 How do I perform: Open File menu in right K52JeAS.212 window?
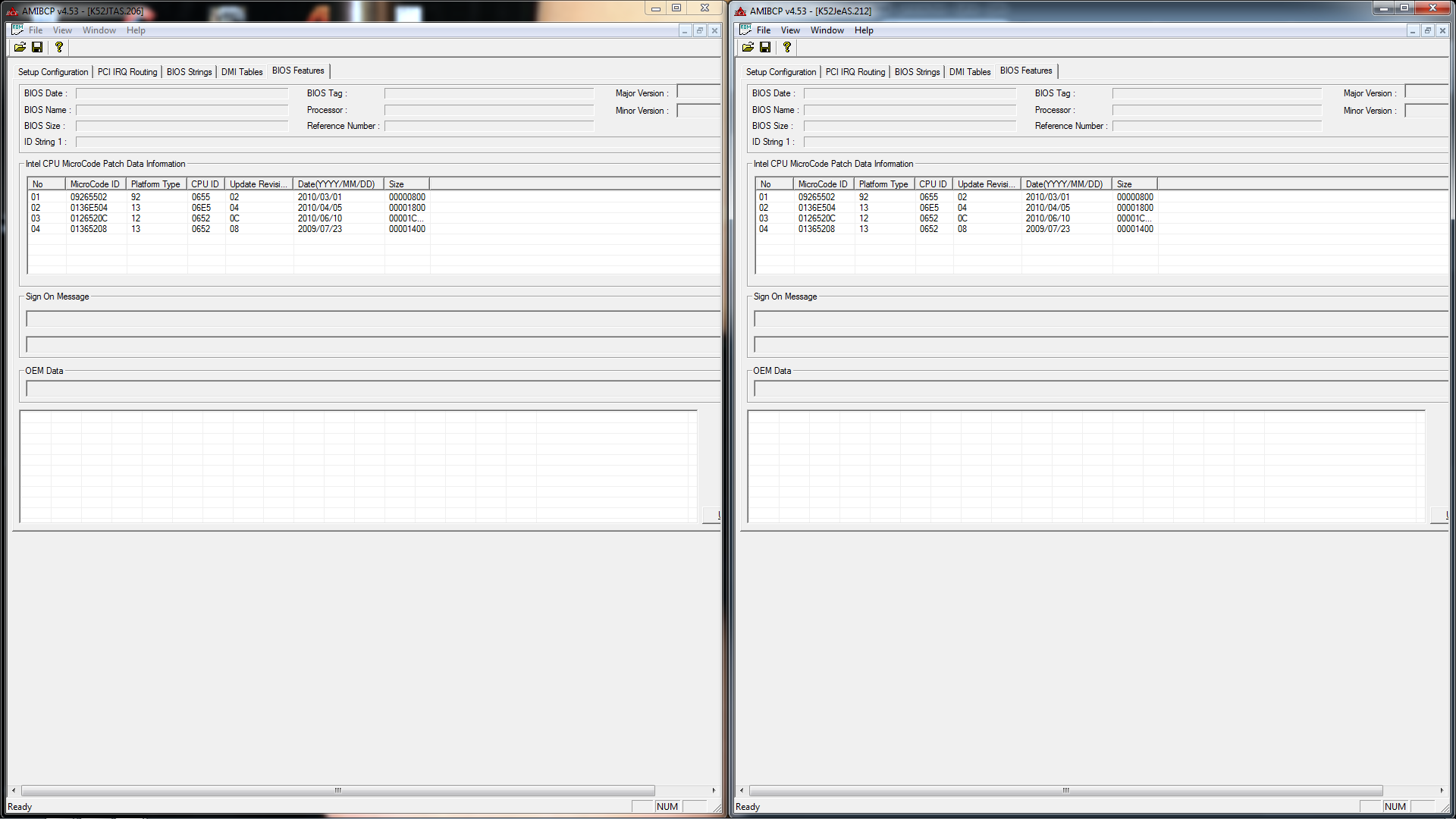(x=763, y=30)
